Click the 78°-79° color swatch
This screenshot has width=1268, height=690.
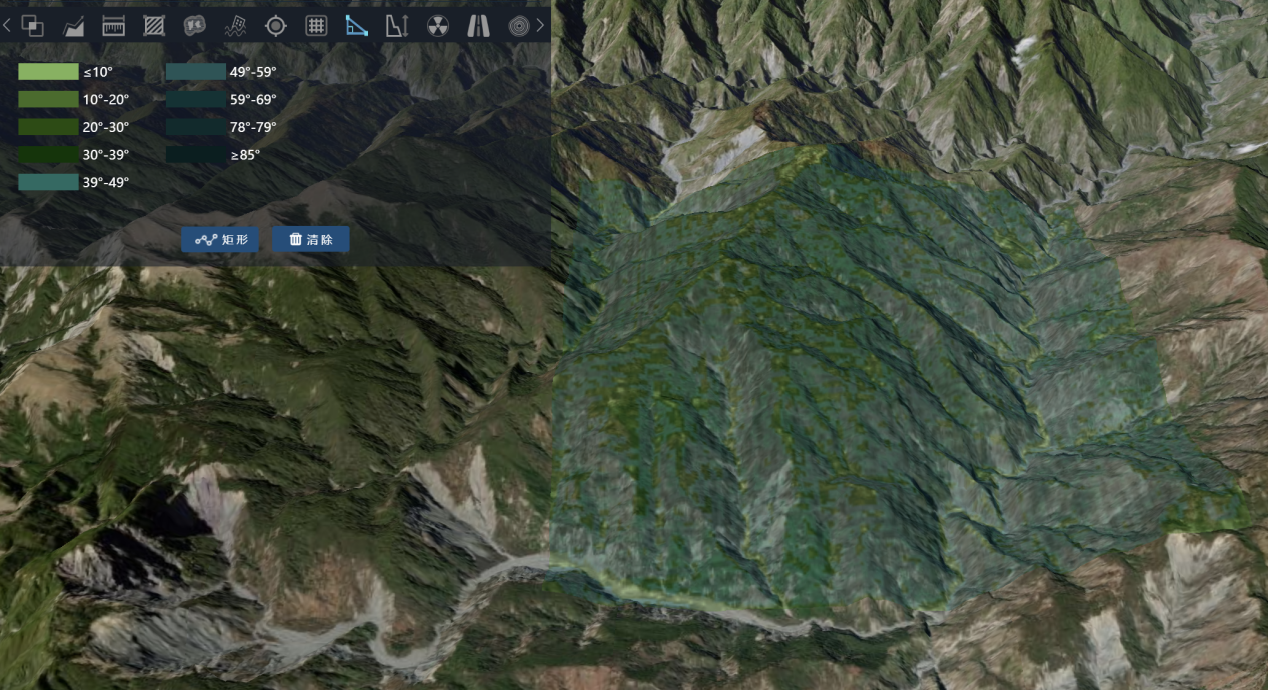point(195,127)
